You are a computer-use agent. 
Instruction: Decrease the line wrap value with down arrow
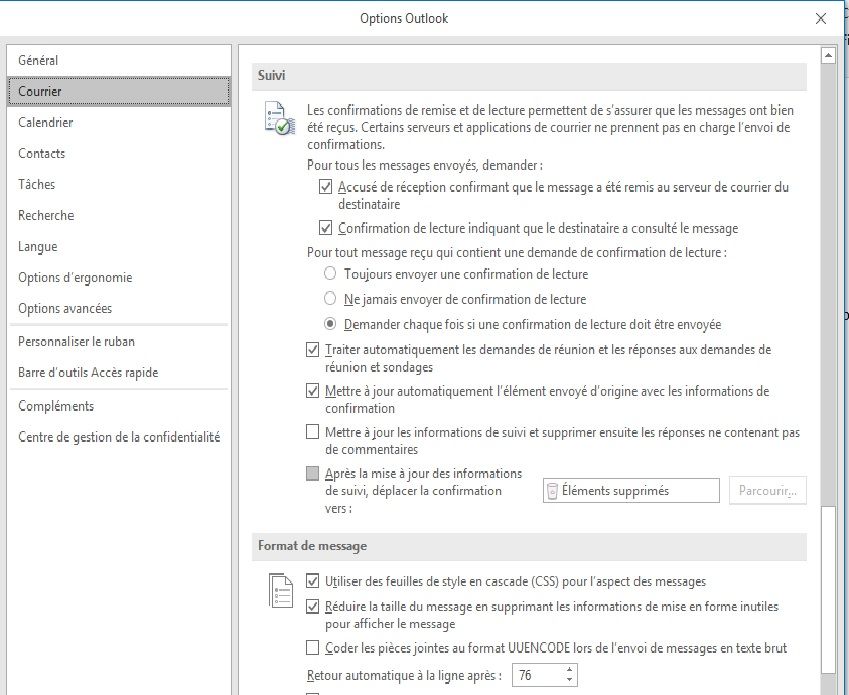click(x=569, y=680)
